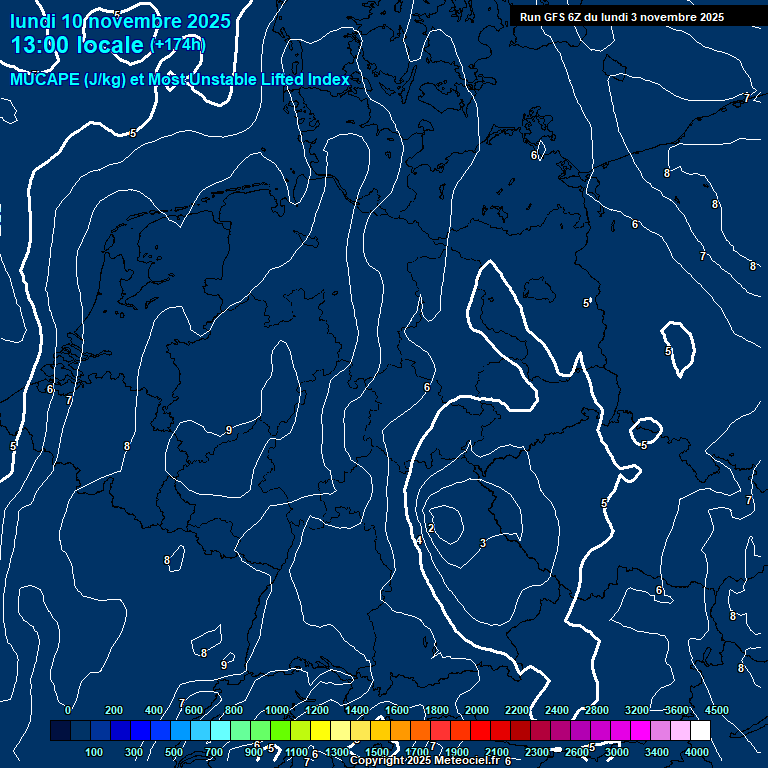Click the 'MUCAPE (J/kg) et Most Unstable Lifted Index' title
This screenshot has width=768, height=768.
[180, 79]
